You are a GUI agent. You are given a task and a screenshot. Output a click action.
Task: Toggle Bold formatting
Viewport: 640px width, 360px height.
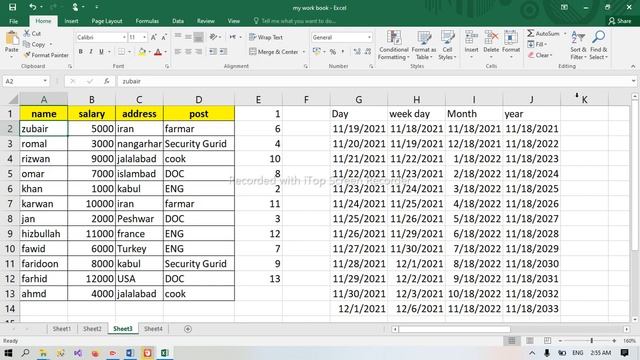(x=80, y=52)
